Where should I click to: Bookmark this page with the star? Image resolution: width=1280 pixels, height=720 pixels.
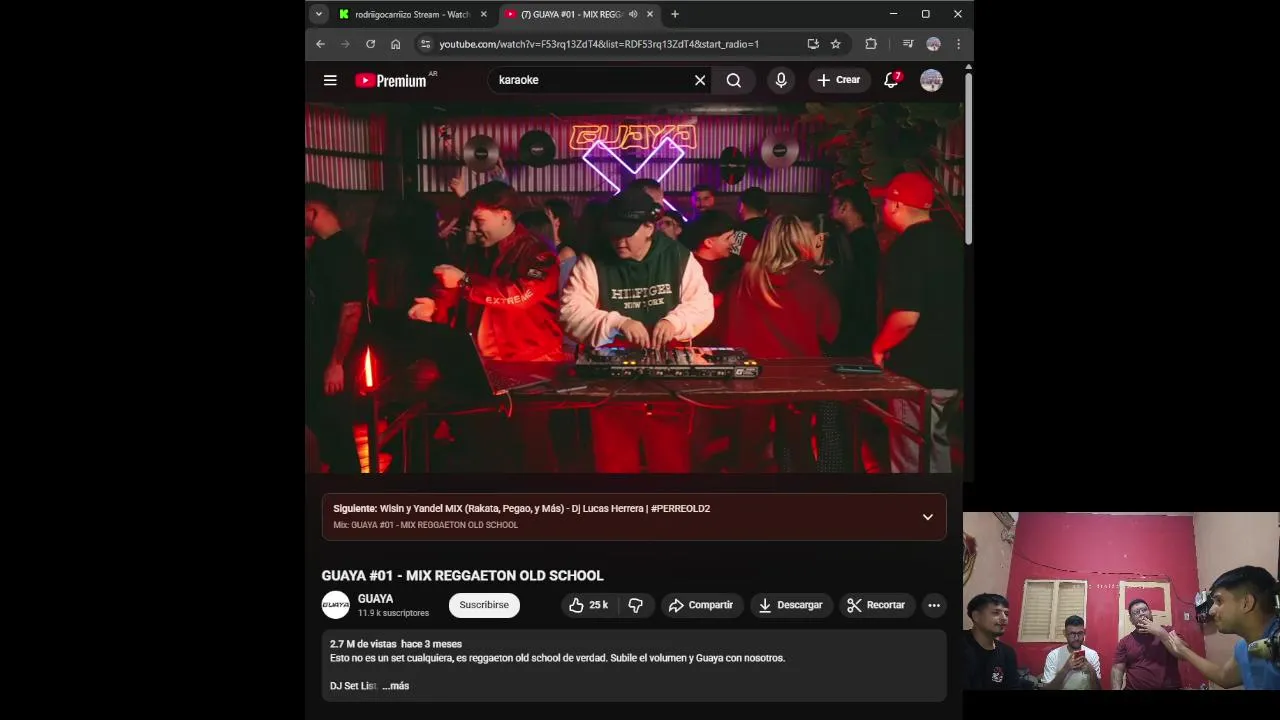click(x=836, y=44)
